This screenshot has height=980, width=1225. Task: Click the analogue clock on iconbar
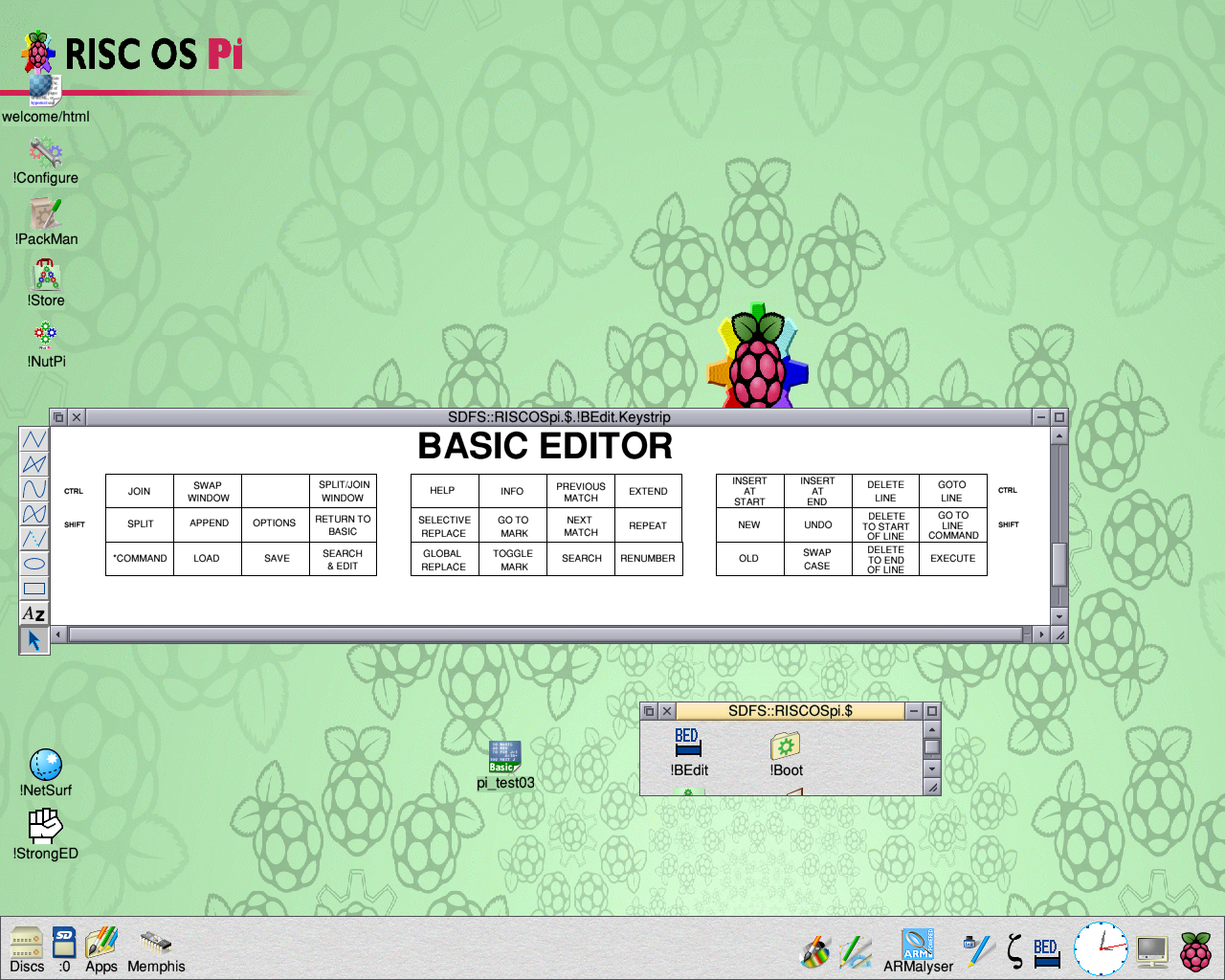point(1101,948)
